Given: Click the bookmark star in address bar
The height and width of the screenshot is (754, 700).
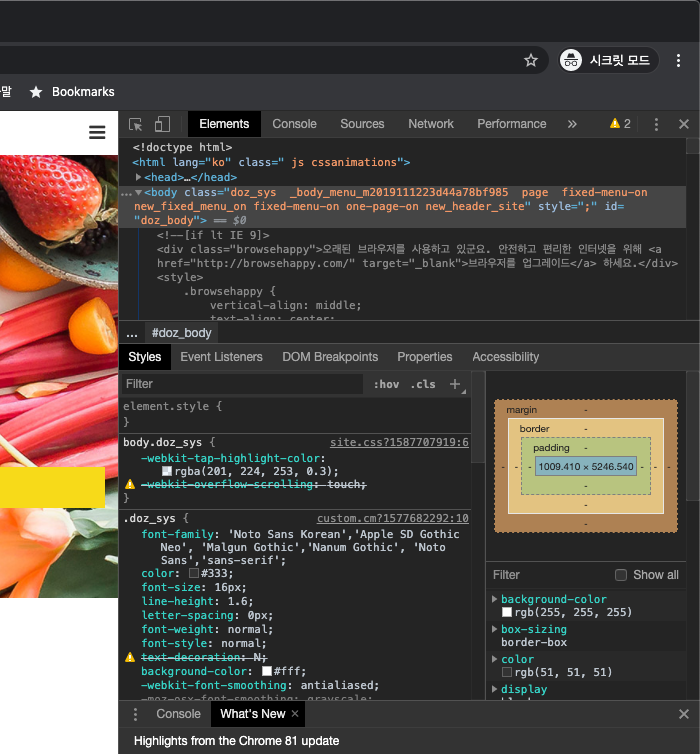Looking at the screenshot, I should point(531,60).
